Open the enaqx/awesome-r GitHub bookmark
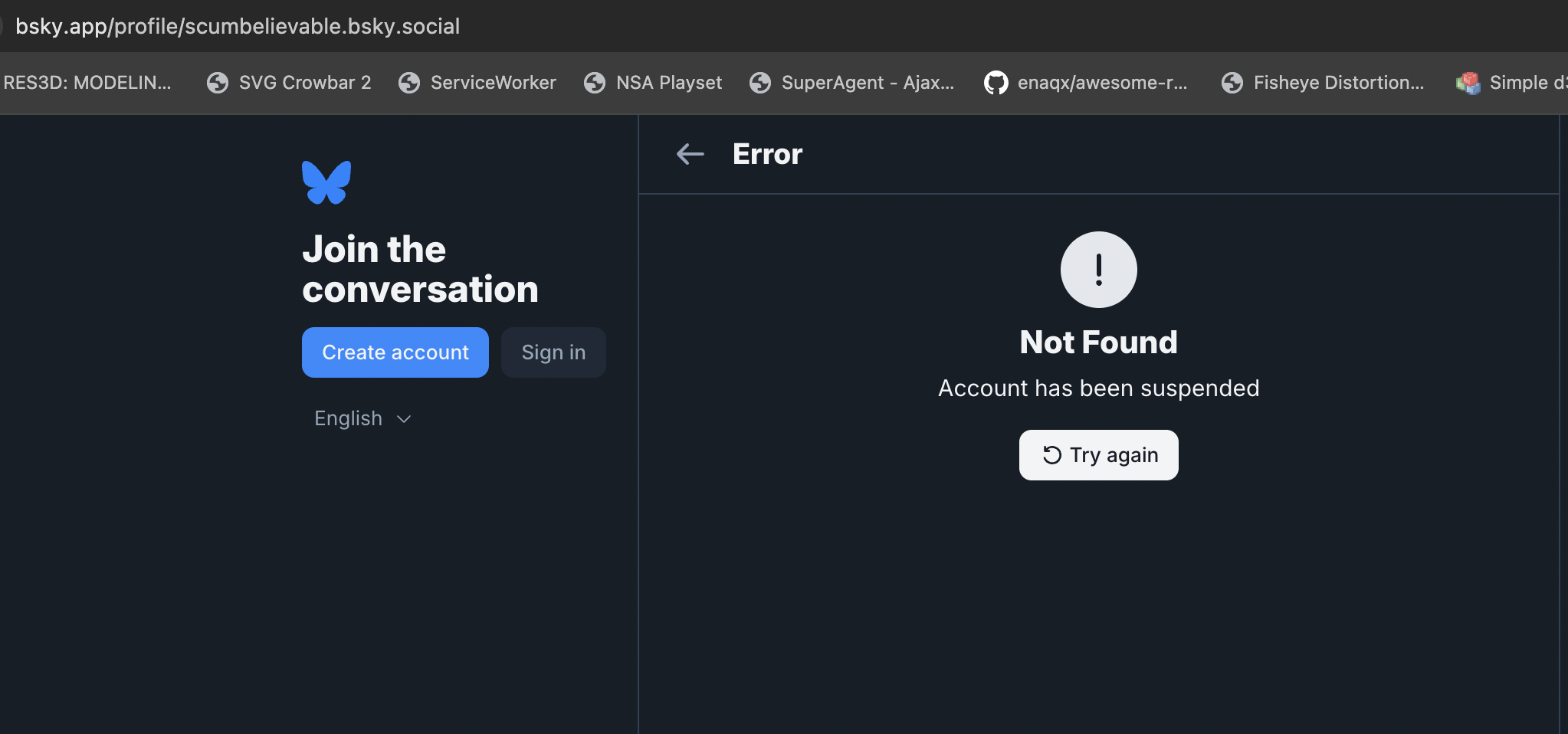Viewport: 1568px width, 734px height. point(1086,83)
